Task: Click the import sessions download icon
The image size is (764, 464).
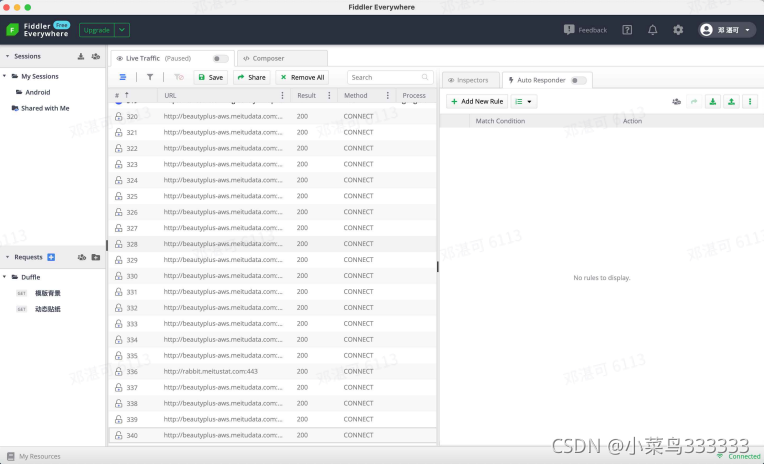Action: point(81,57)
